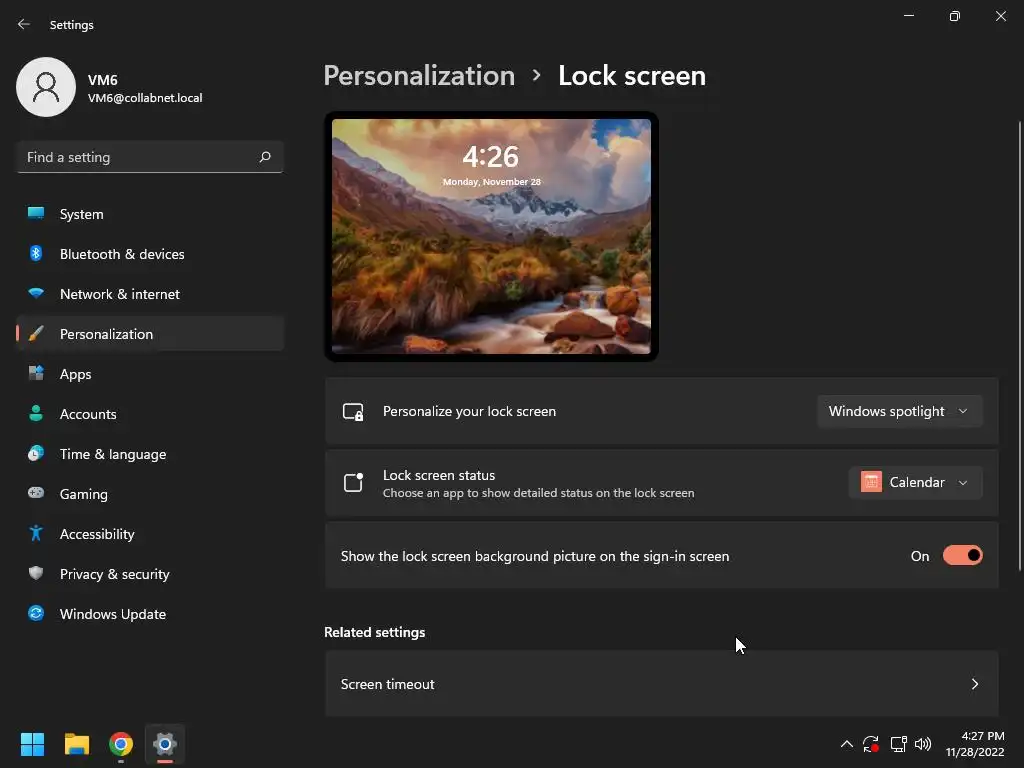Viewport: 1024px width, 768px height.
Task: Go to Network & internet
Action: coord(150,294)
